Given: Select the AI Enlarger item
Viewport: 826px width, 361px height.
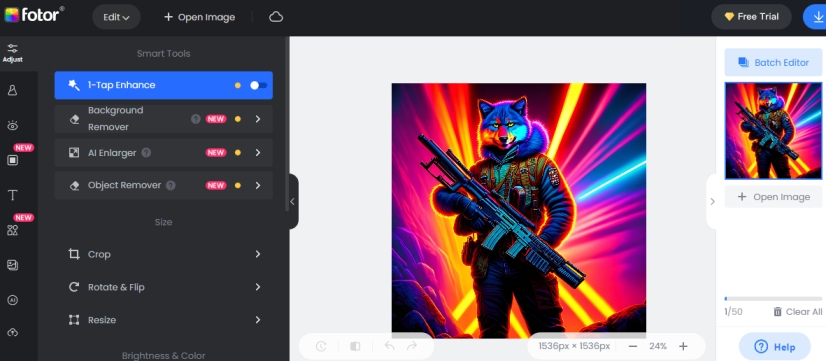Looking at the screenshot, I should [x=164, y=153].
